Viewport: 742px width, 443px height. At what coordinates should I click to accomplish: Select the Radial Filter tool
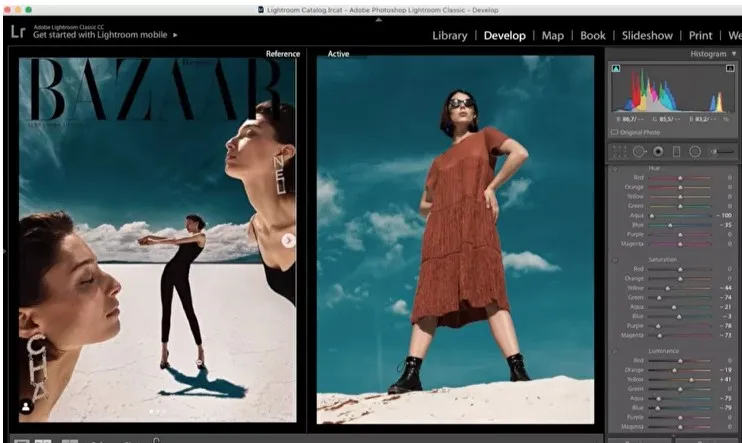(695, 151)
